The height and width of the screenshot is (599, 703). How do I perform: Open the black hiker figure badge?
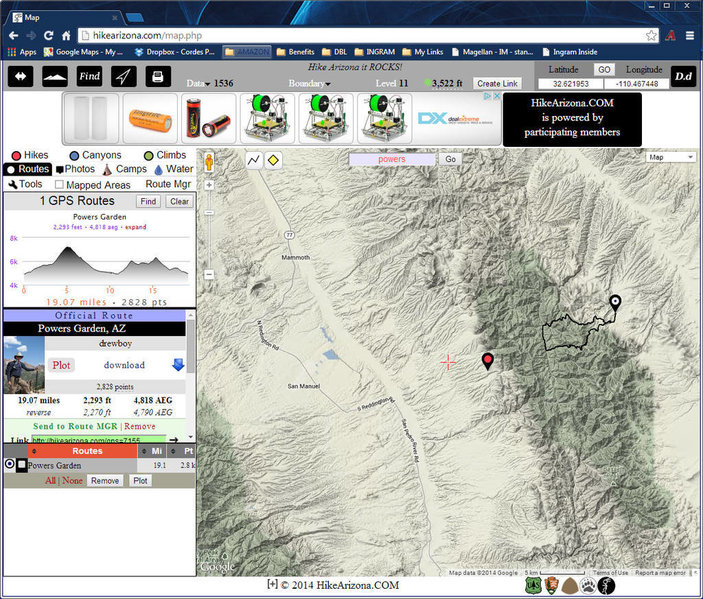coord(606,586)
